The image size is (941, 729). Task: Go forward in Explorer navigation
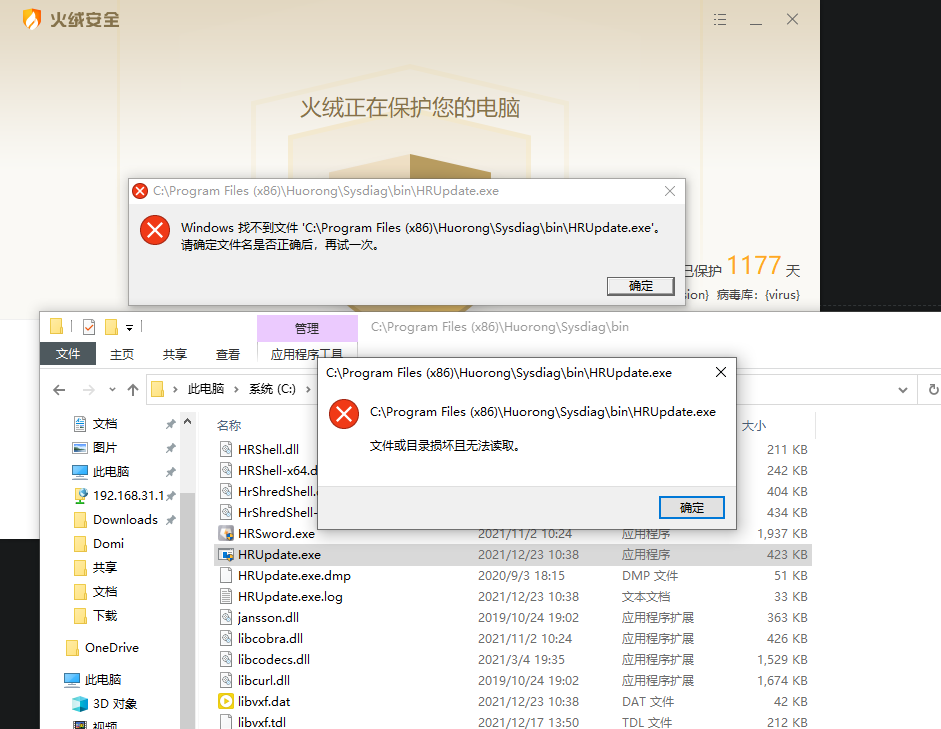89,390
